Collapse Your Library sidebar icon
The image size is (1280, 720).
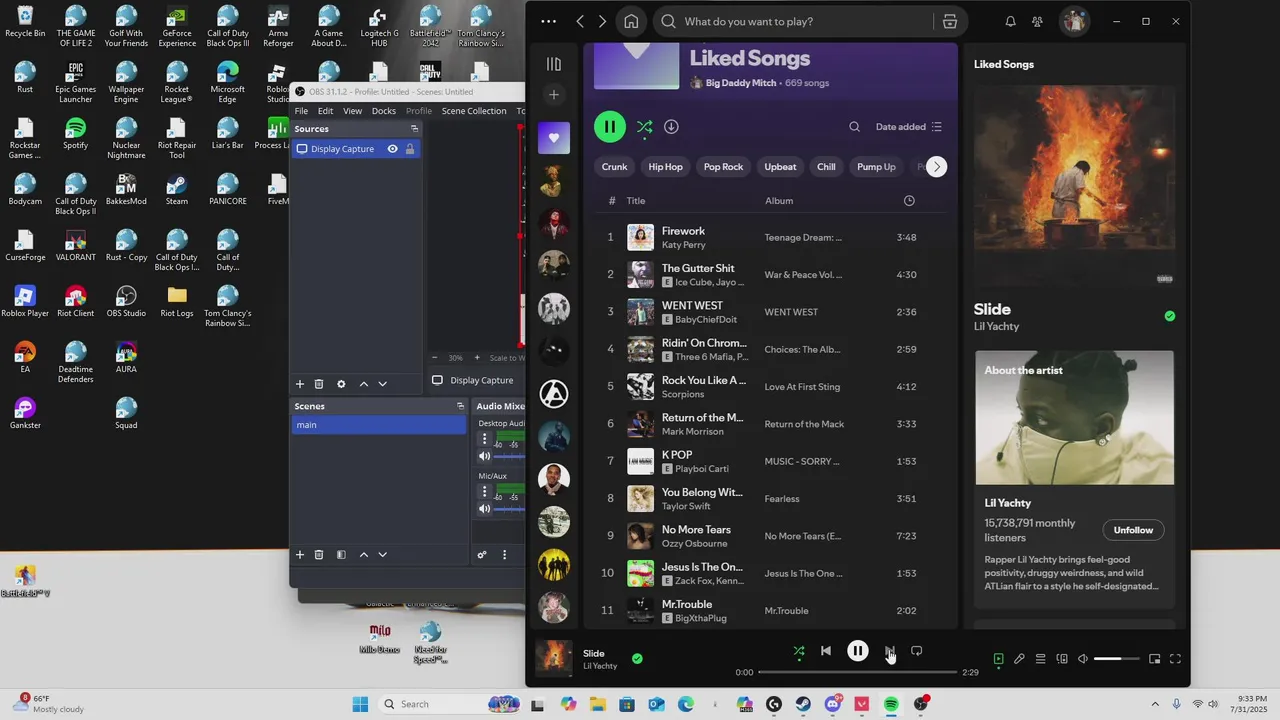click(554, 64)
